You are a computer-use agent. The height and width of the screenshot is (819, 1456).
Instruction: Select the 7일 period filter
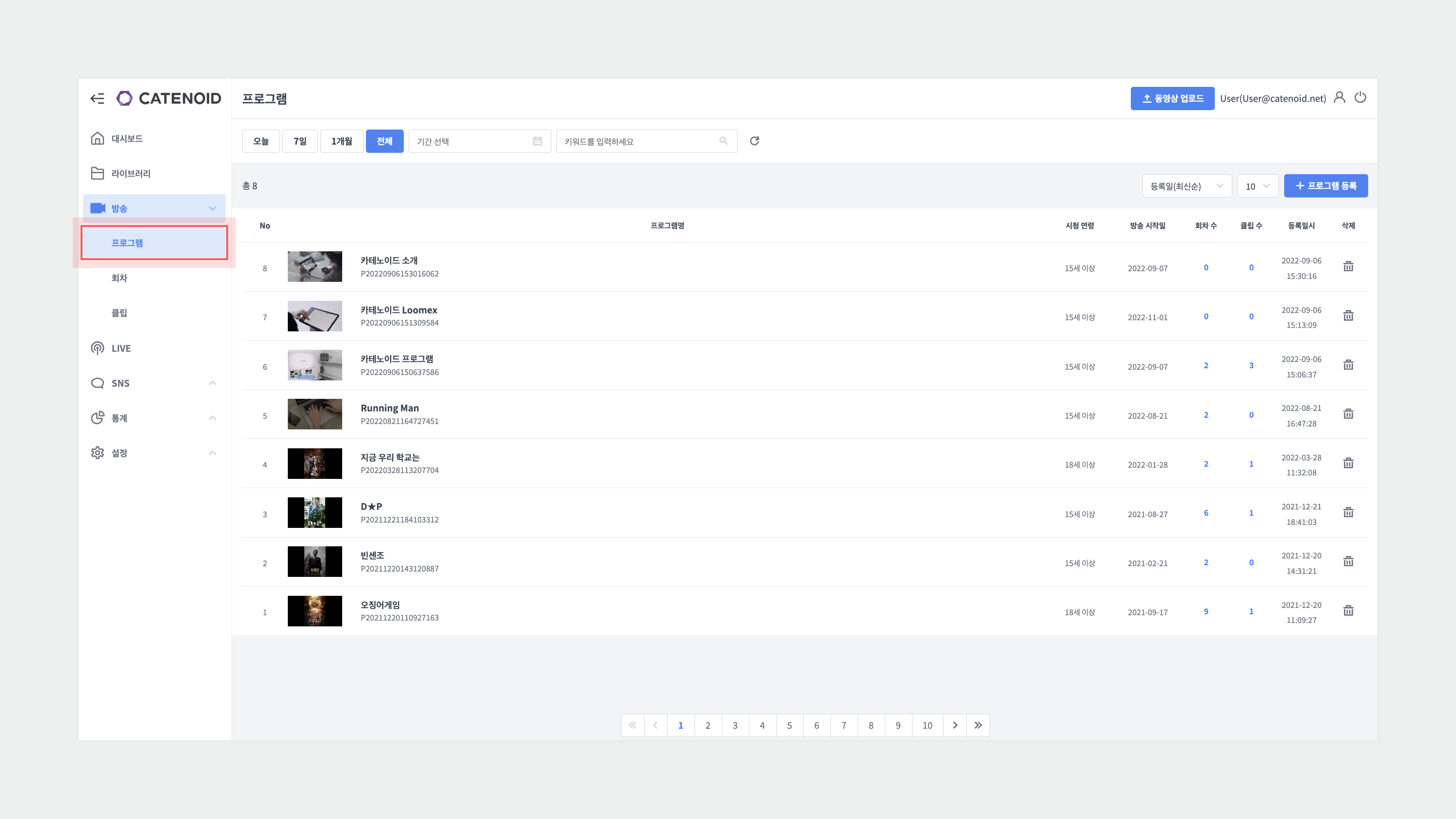pos(299,141)
